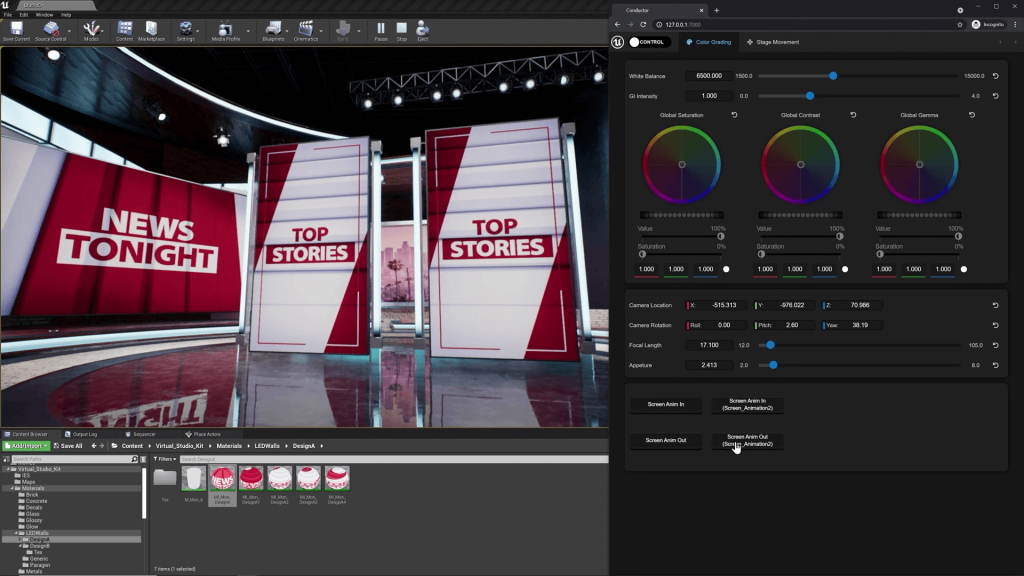Screen dimensions: 1024x576
Task: Reset the Global Contrast color wheel
Action: (x=853, y=115)
